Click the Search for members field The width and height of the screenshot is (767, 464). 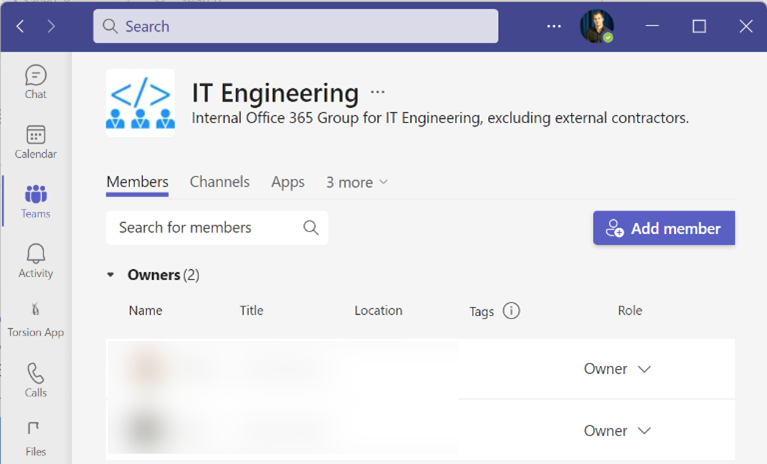pos(217,227)
